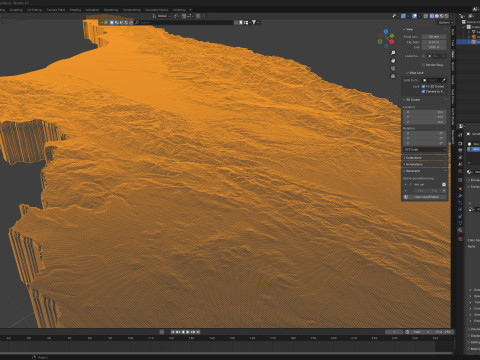Click the zoom magnifier icon in the viewport
Viewport: 480px width, 360px height.
point(393,53)
